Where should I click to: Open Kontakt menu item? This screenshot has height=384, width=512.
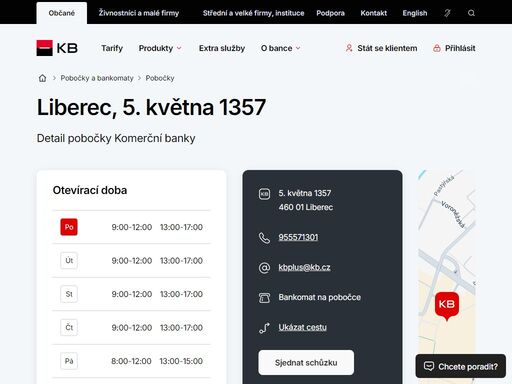[374, 13]
